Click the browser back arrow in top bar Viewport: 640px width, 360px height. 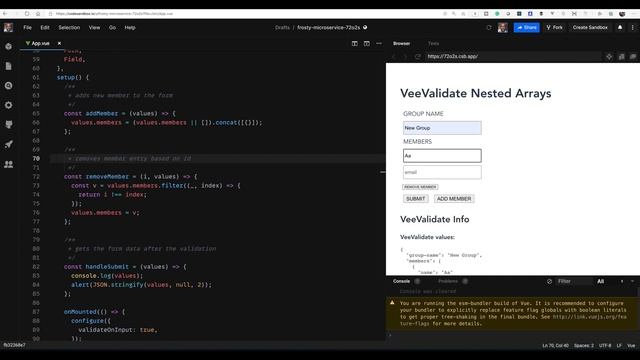5,13
